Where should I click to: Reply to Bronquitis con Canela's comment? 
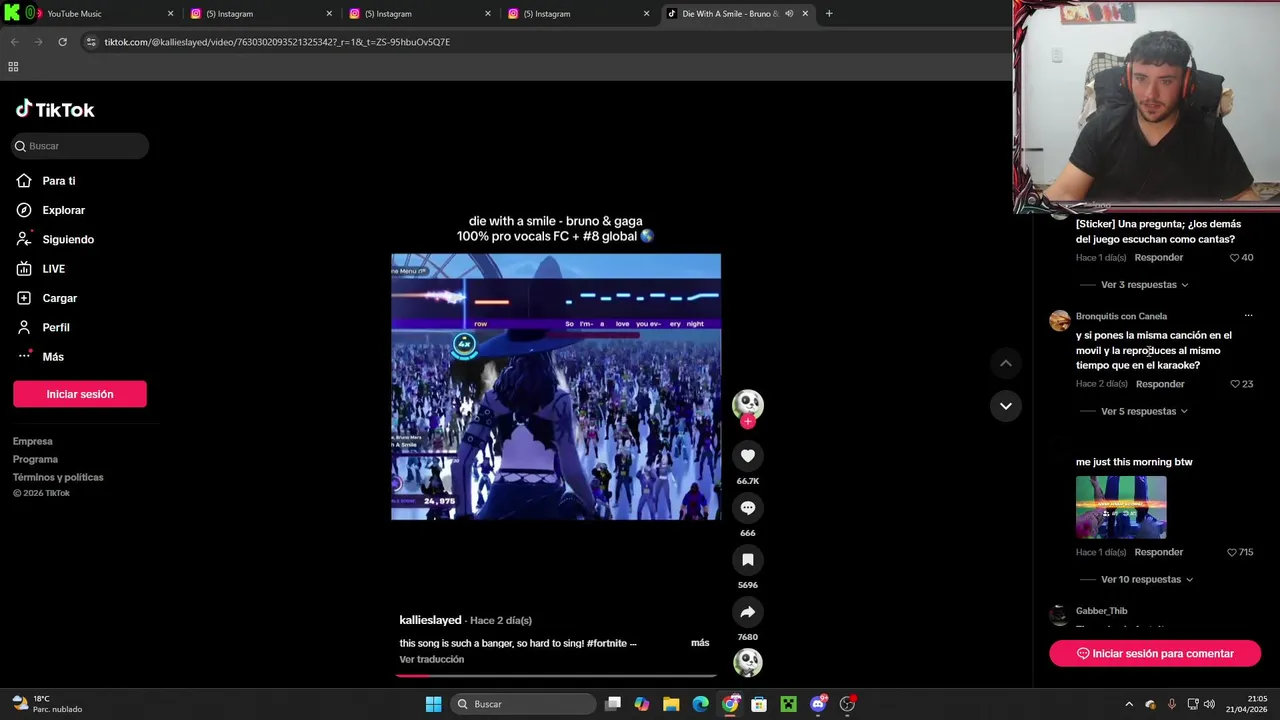1160,384
